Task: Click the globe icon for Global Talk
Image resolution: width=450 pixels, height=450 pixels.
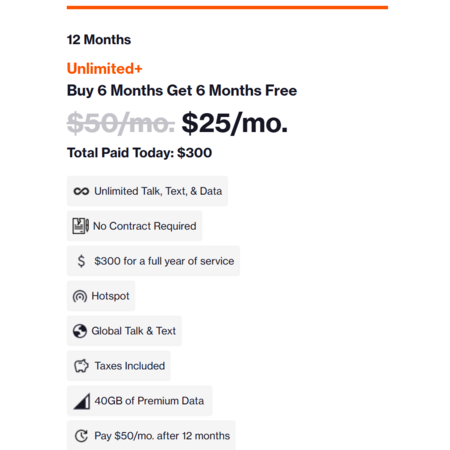Action: [x=80, y=331]
